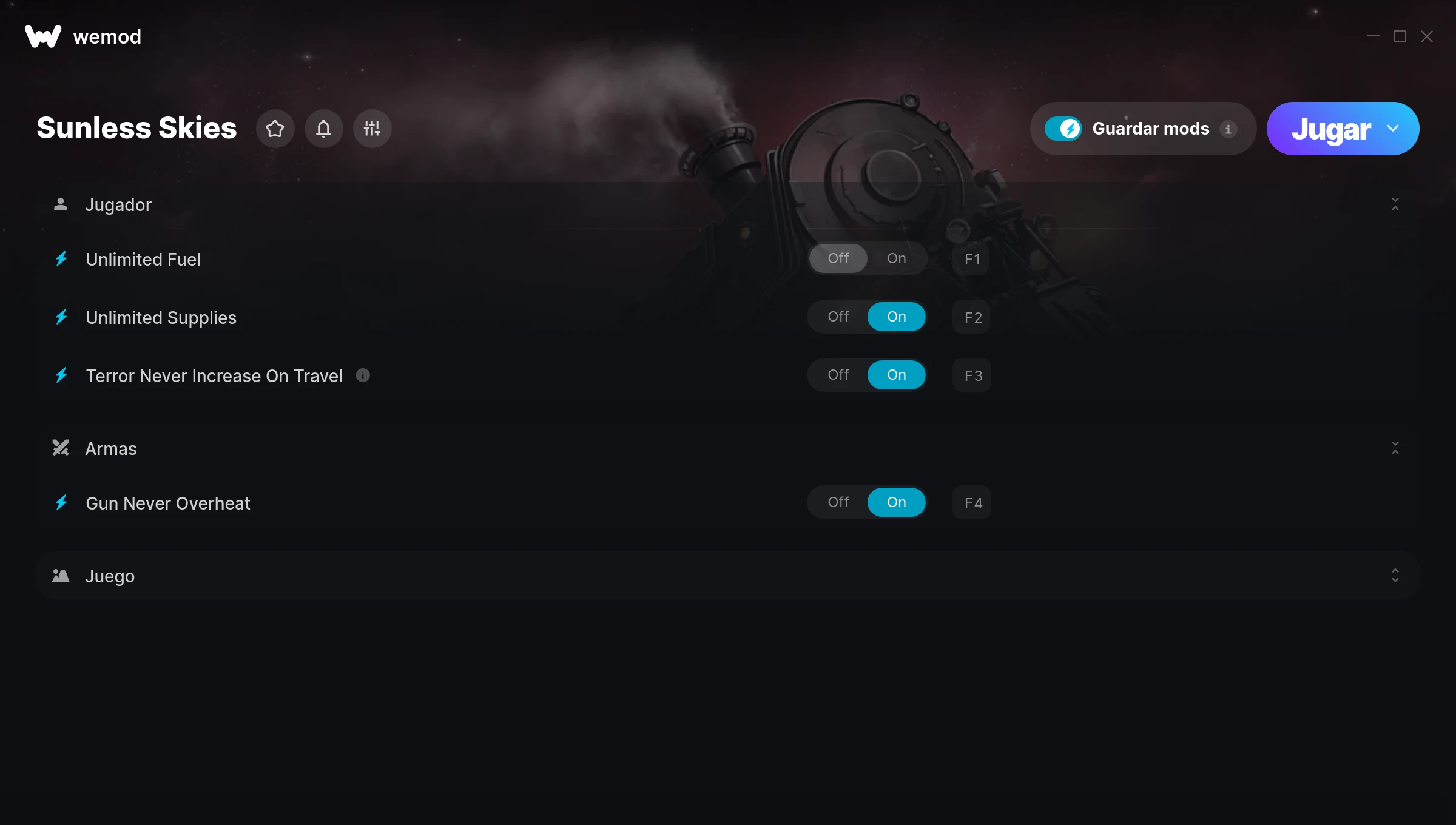The width and height of the screenshot is (1456, 825).
Task: Collapse the Jugador section
Action: (1395, 204)
